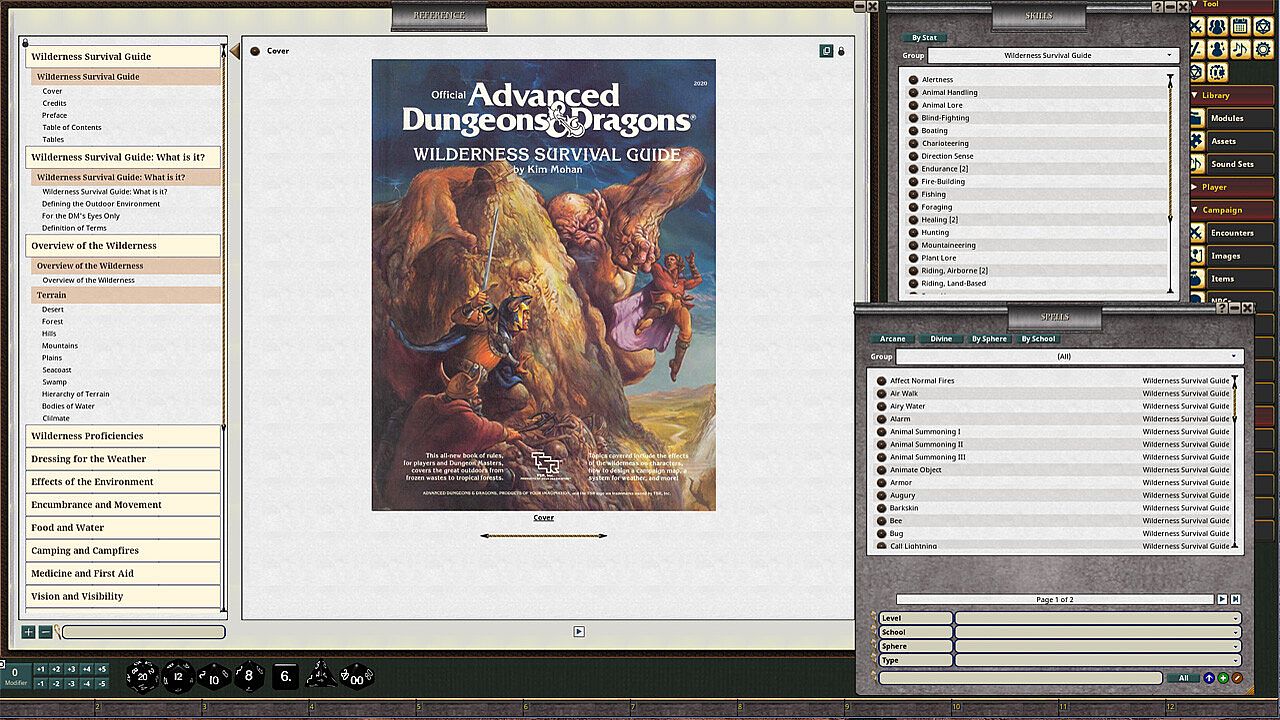Go to next reference page arrow
The width and height of the screenshot is (1280, 720).
click(579, 632)
